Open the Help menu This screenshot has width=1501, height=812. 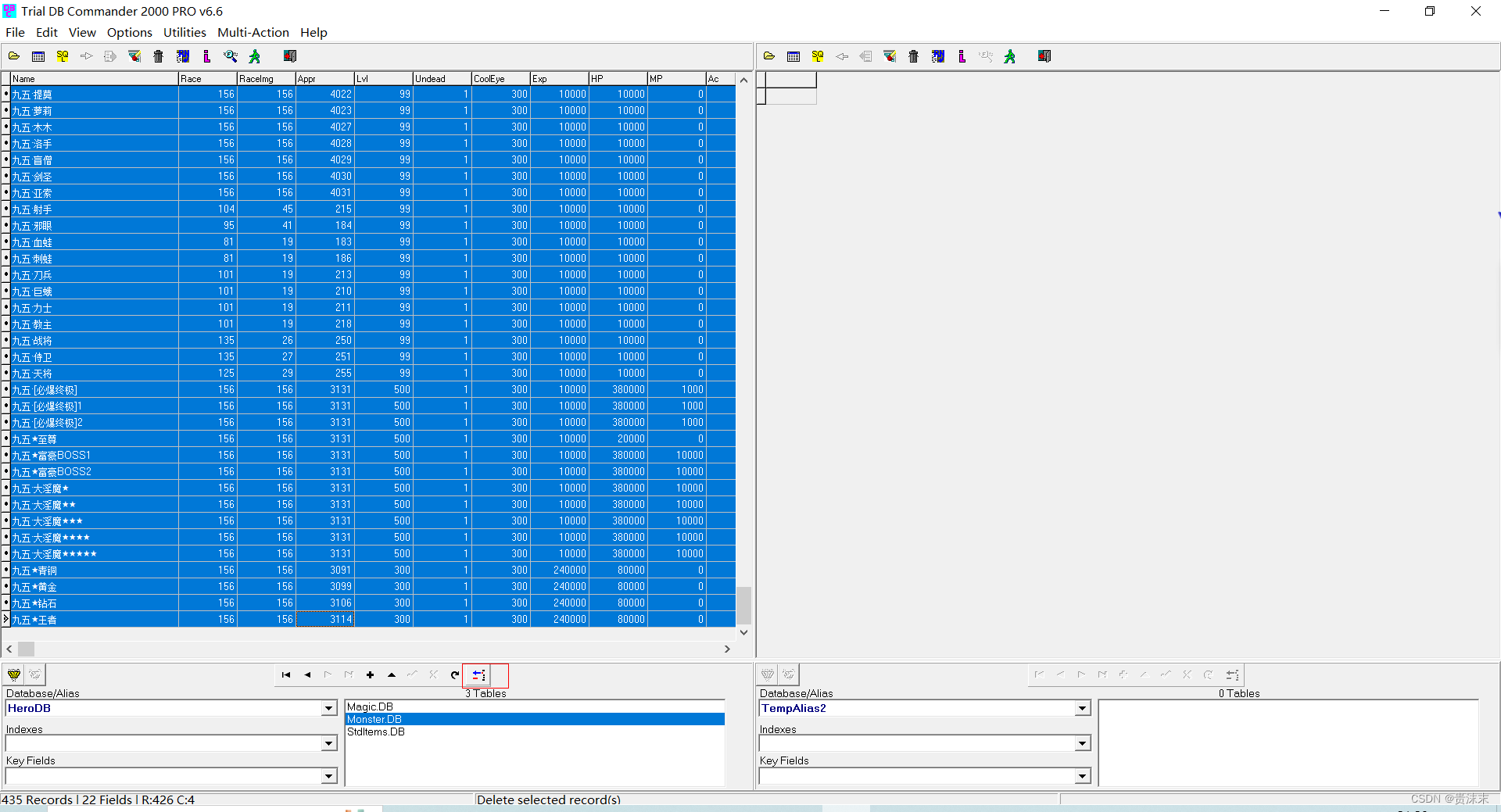[313, 33]
